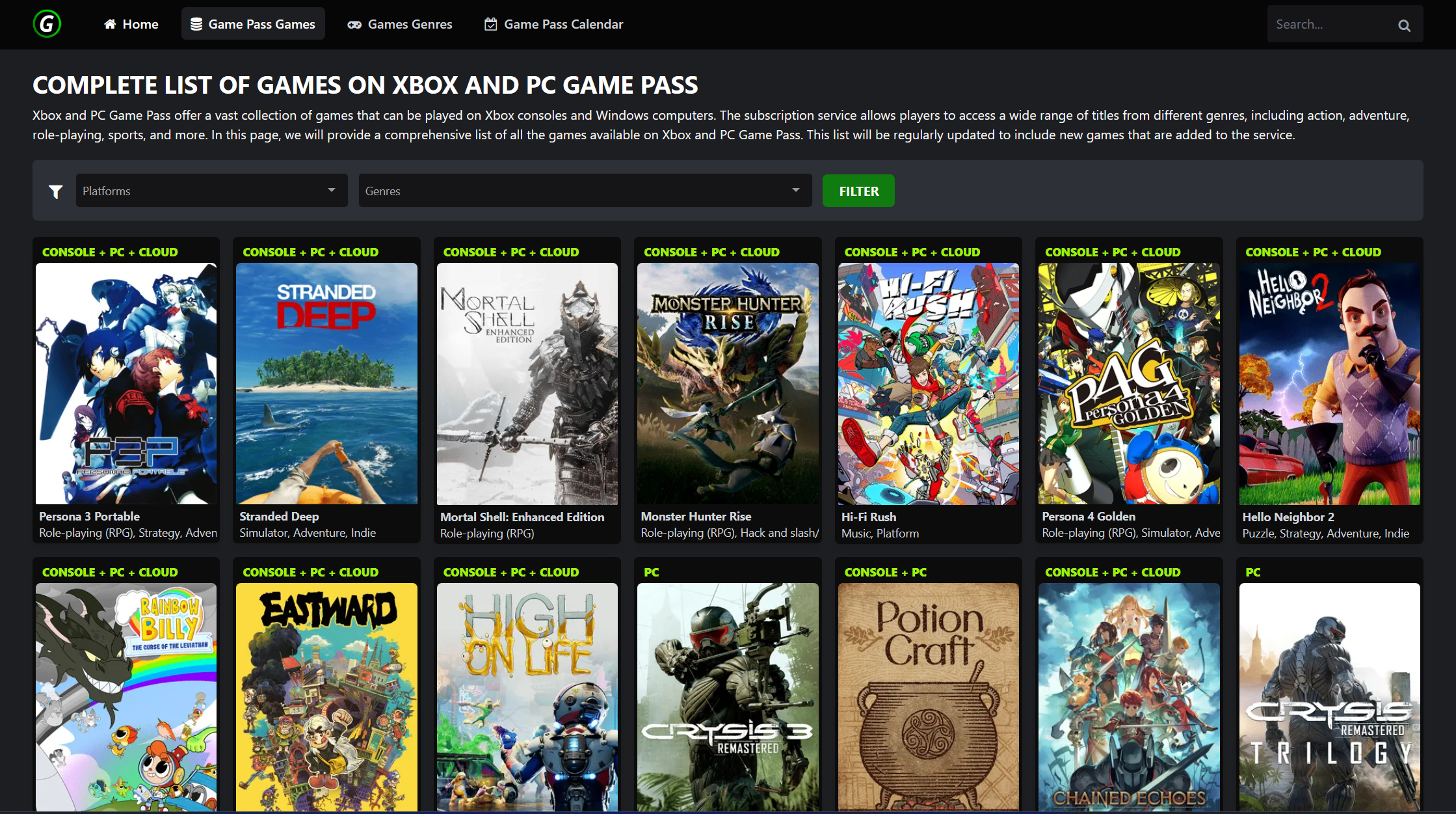Click 'Music, Platform' genre text
This screenshot has width=1456, height=814.
point(880,534)
